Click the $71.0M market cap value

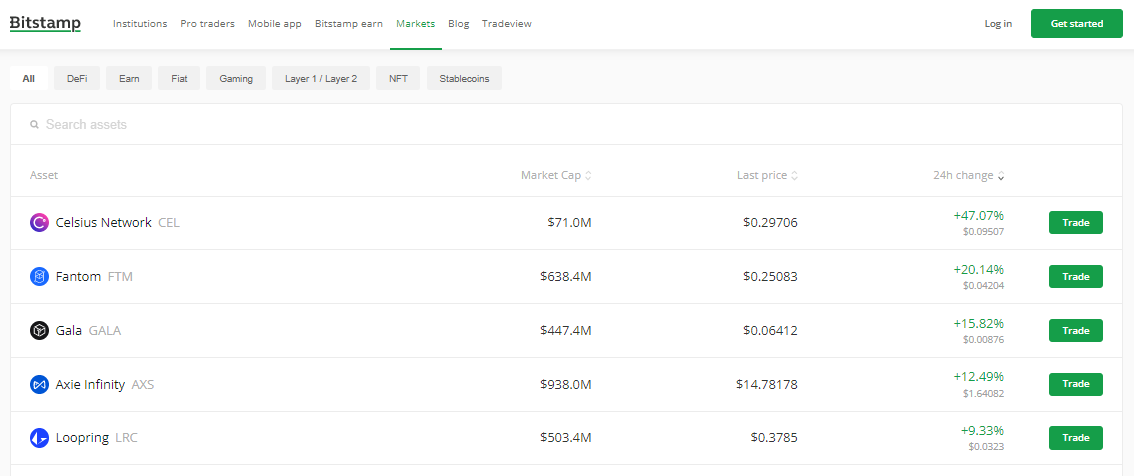[x=569, y=223]
